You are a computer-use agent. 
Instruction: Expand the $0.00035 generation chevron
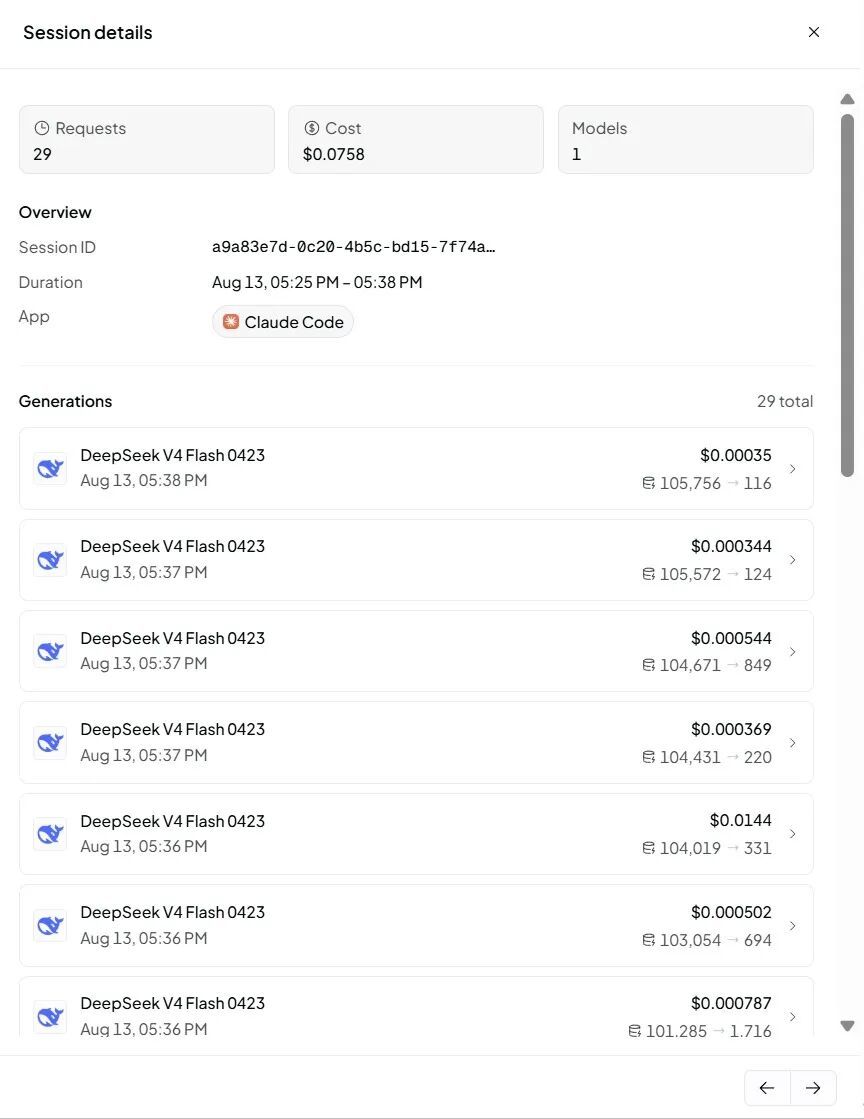[x=793, y=469]
